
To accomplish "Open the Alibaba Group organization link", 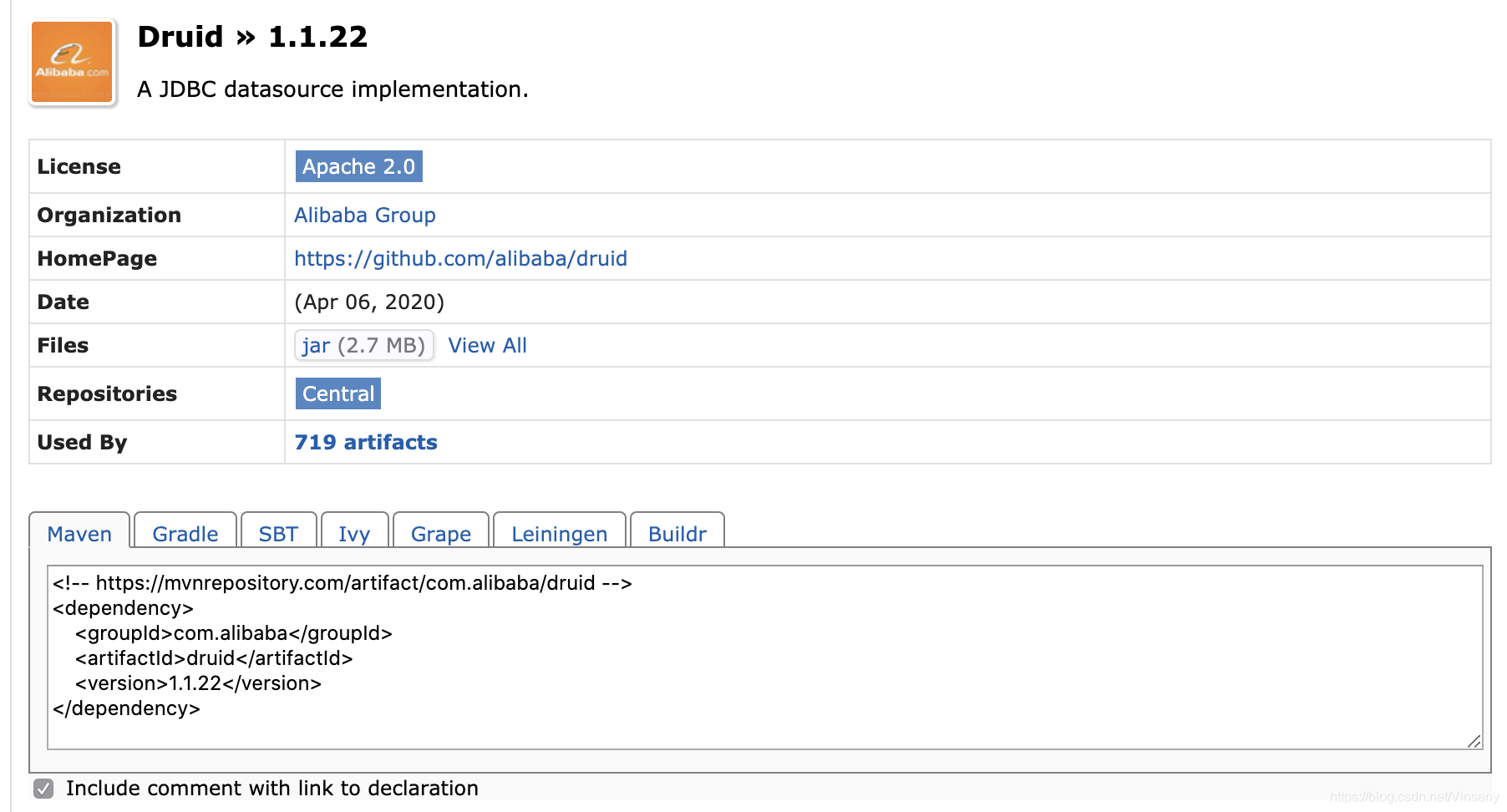I will point(364,215).
